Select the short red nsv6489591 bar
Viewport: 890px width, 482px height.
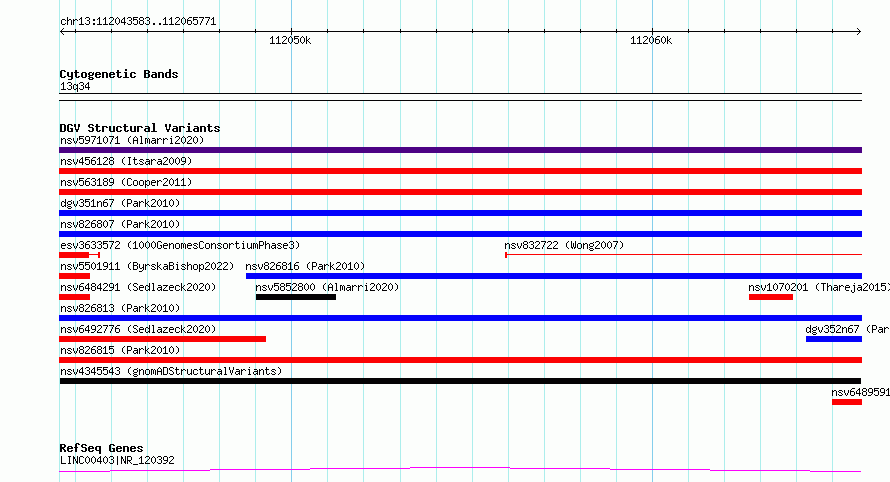tap(847, 402)
